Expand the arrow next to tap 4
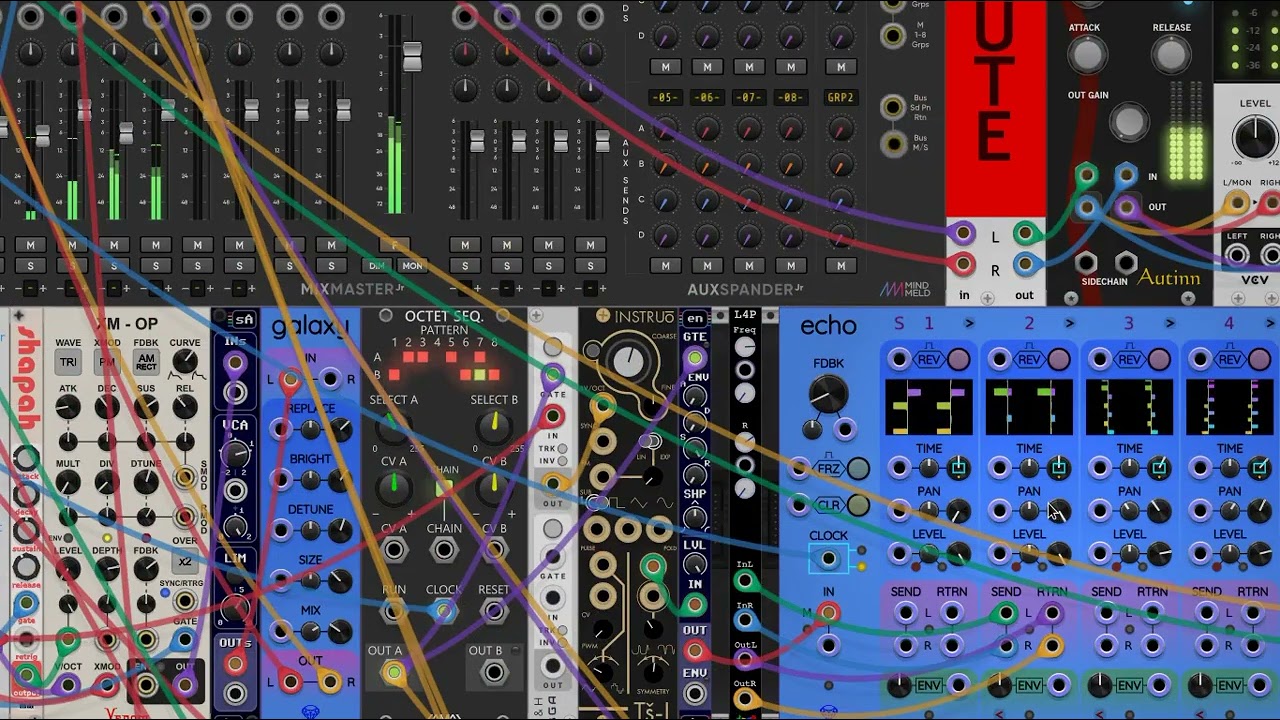 tap(1270, 323)
